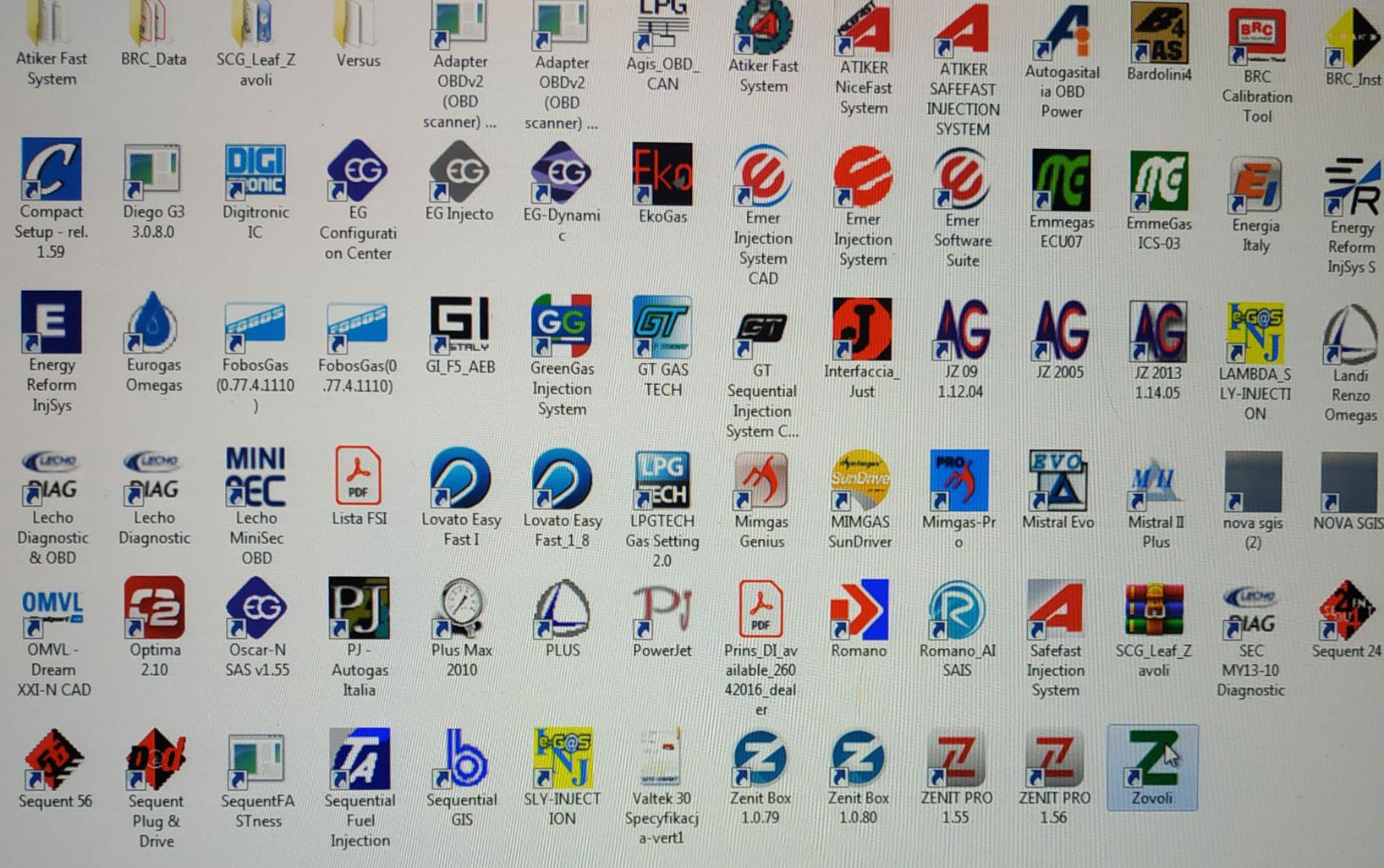Viewport: 1384px width, 868px height.
Task: Launch ZENIT PRO 1.56
Action: click(x=1054, y=778)
